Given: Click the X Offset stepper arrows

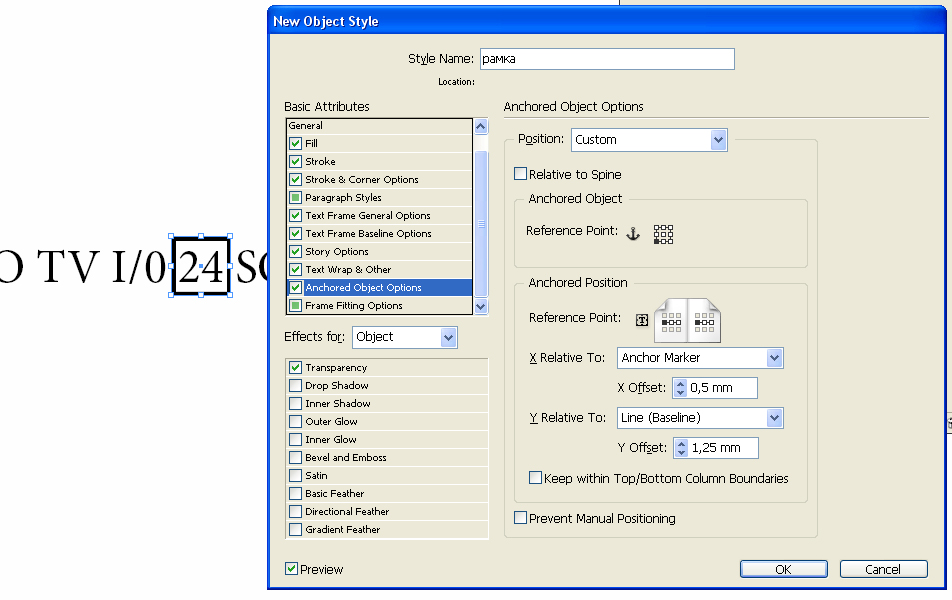Looking at the screenshot, I should coord(680,388).
